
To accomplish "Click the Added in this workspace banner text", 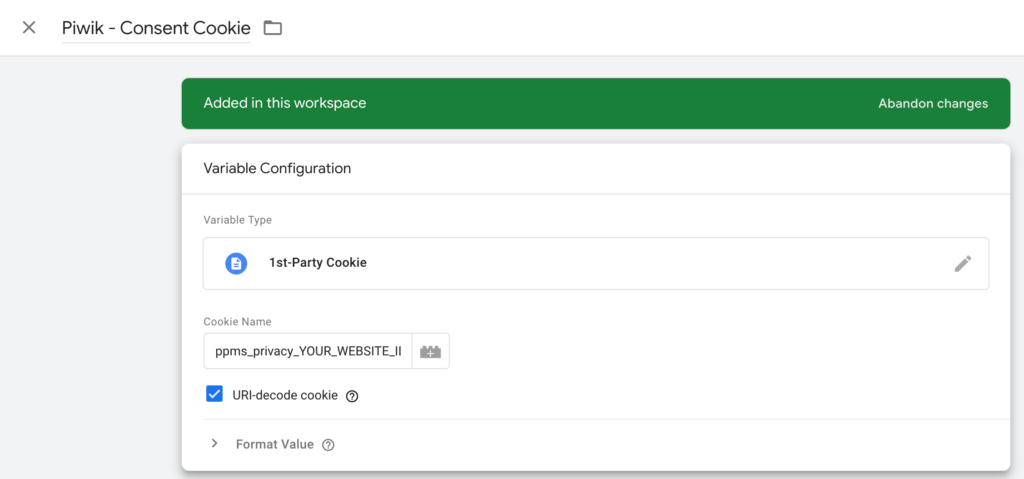I will point(285,103).
